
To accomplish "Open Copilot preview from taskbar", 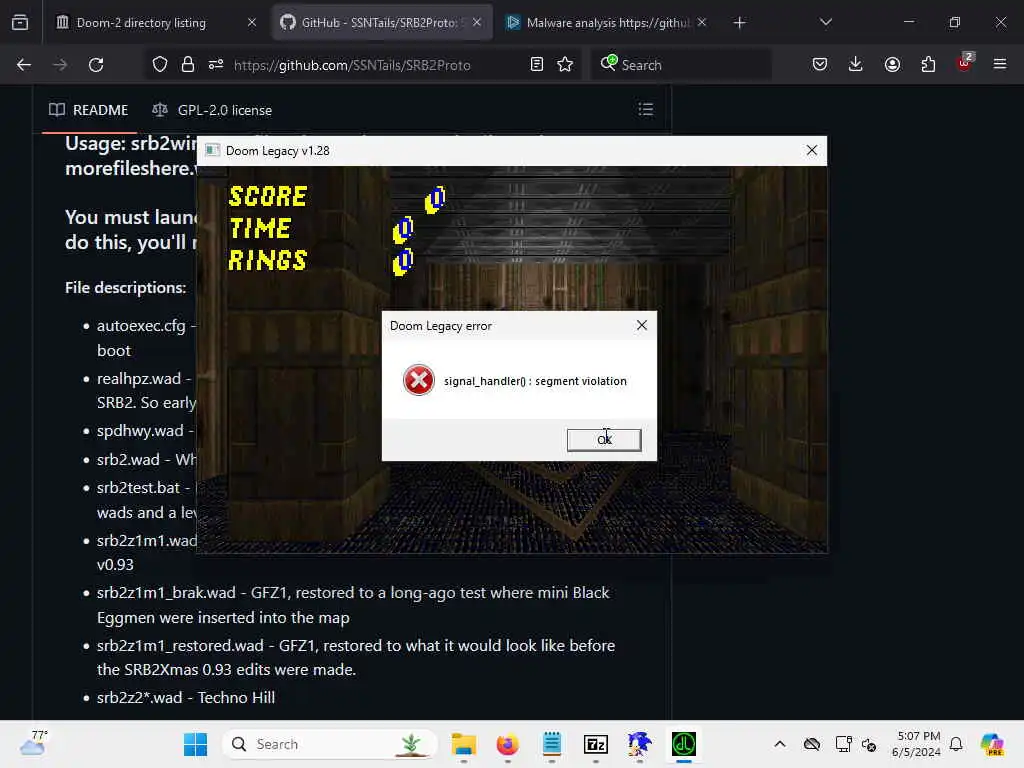I will coord(992,744).
